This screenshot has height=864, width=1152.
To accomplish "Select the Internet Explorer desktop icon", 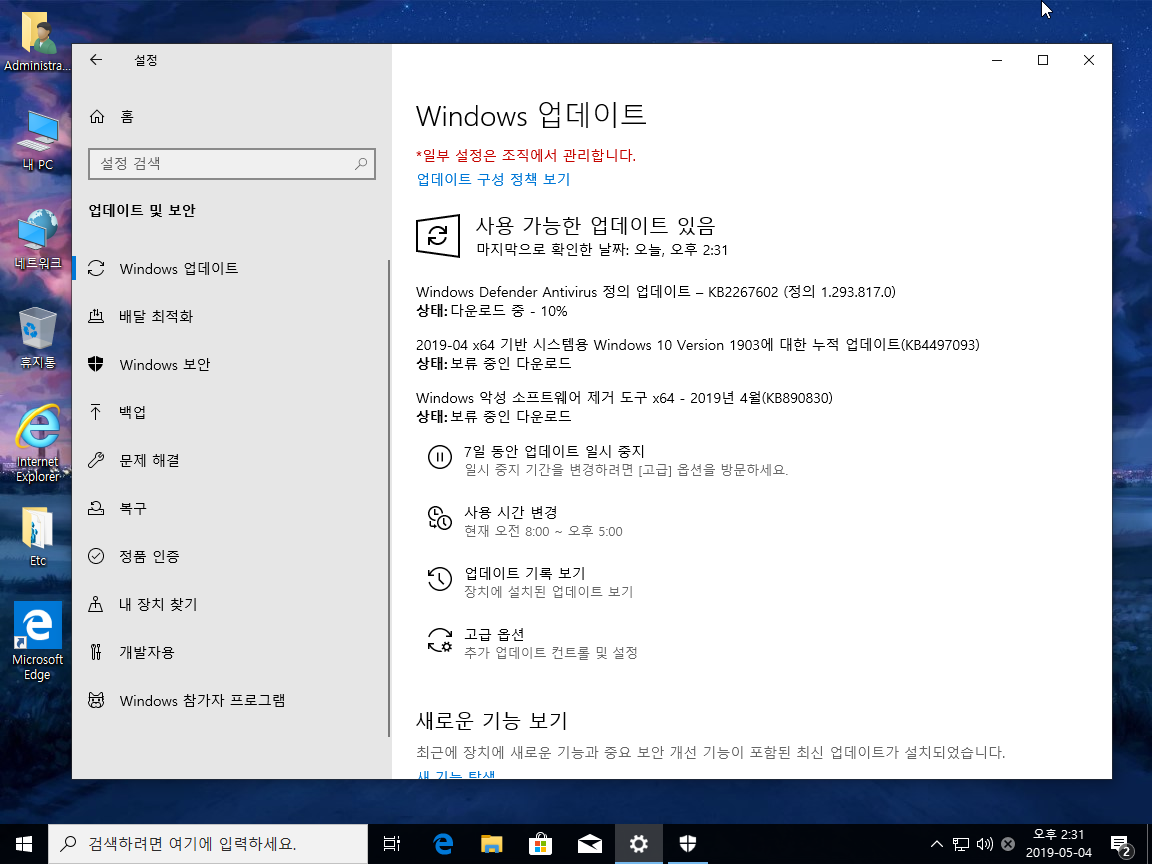I will coord(37,444).
